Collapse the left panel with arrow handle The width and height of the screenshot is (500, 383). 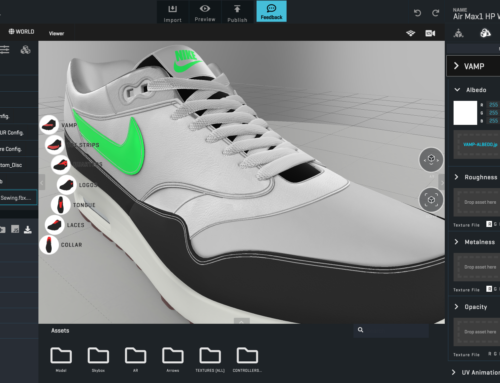(42, 183)
